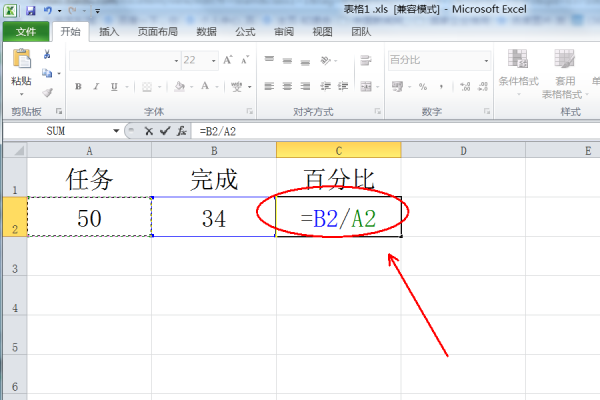
Task: Apply comma style number format
Action: point(441,87)
